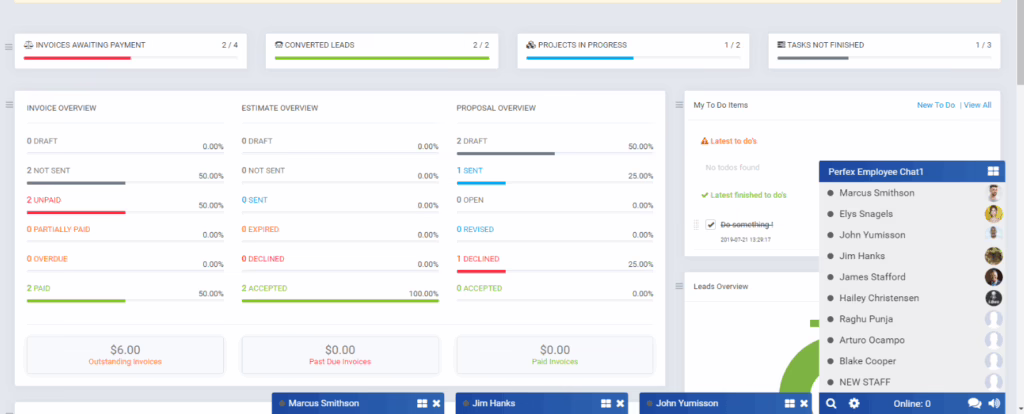Click the chat bubbles icon in chat footer

click(974, 404)
